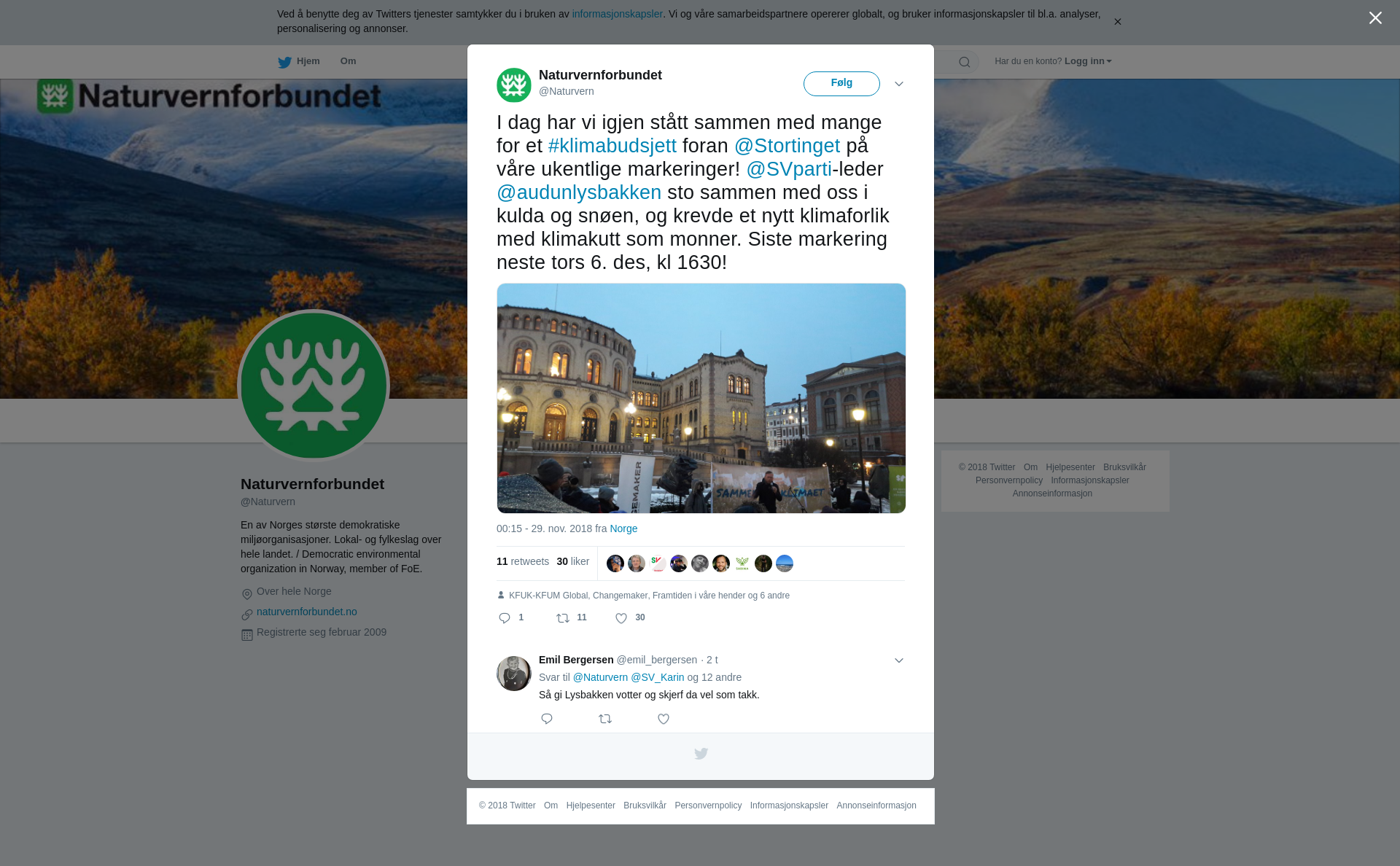Dismiss the cookie notice banner
1400x866 pixels.
(x=1117, y=22)
